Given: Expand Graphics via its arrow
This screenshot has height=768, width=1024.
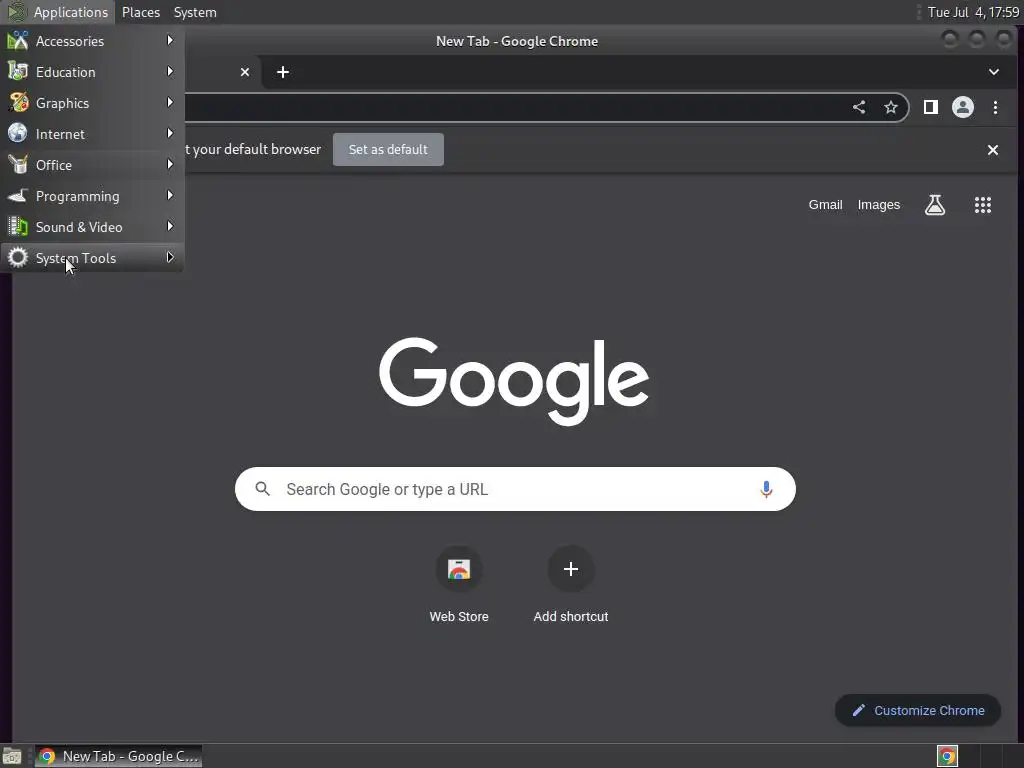Looking at the screenshot, I should pos(170,102).
